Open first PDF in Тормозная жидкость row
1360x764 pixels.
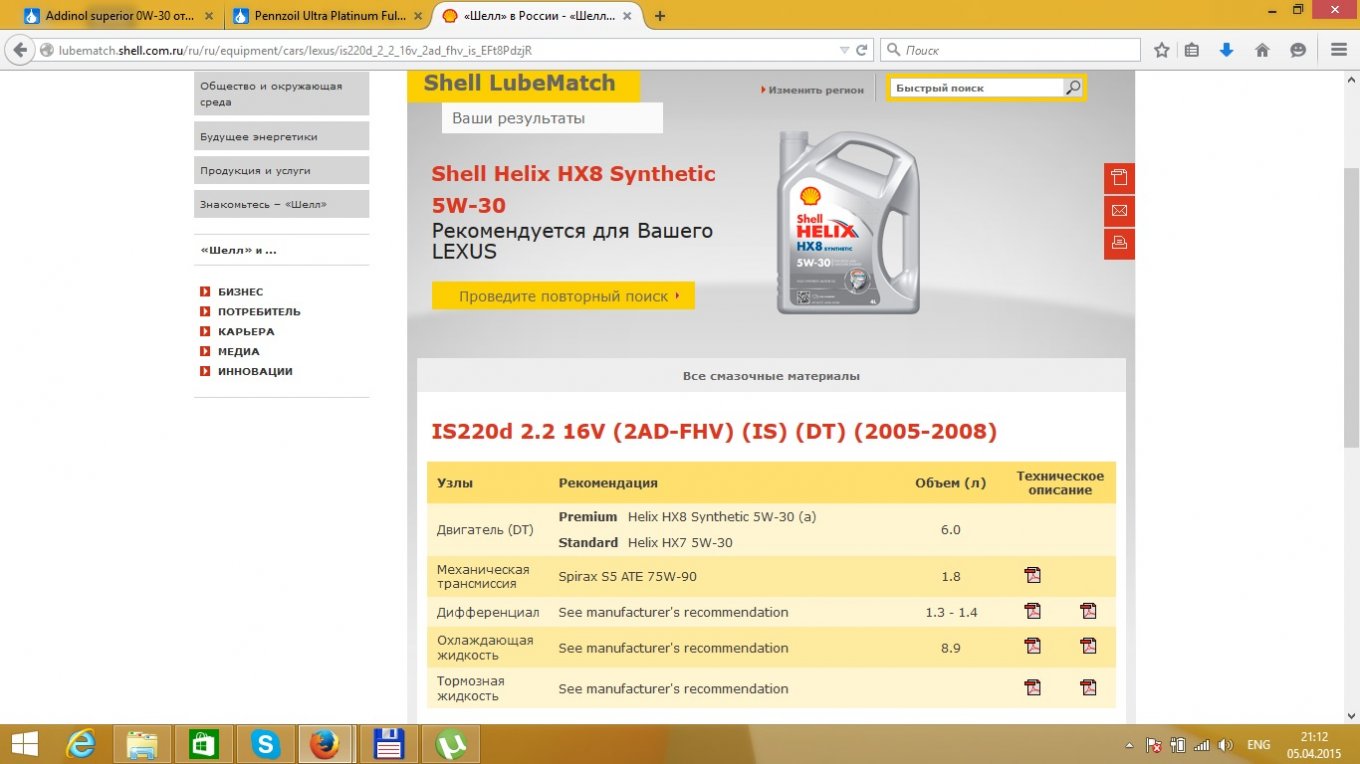[x=1032, y=687]
